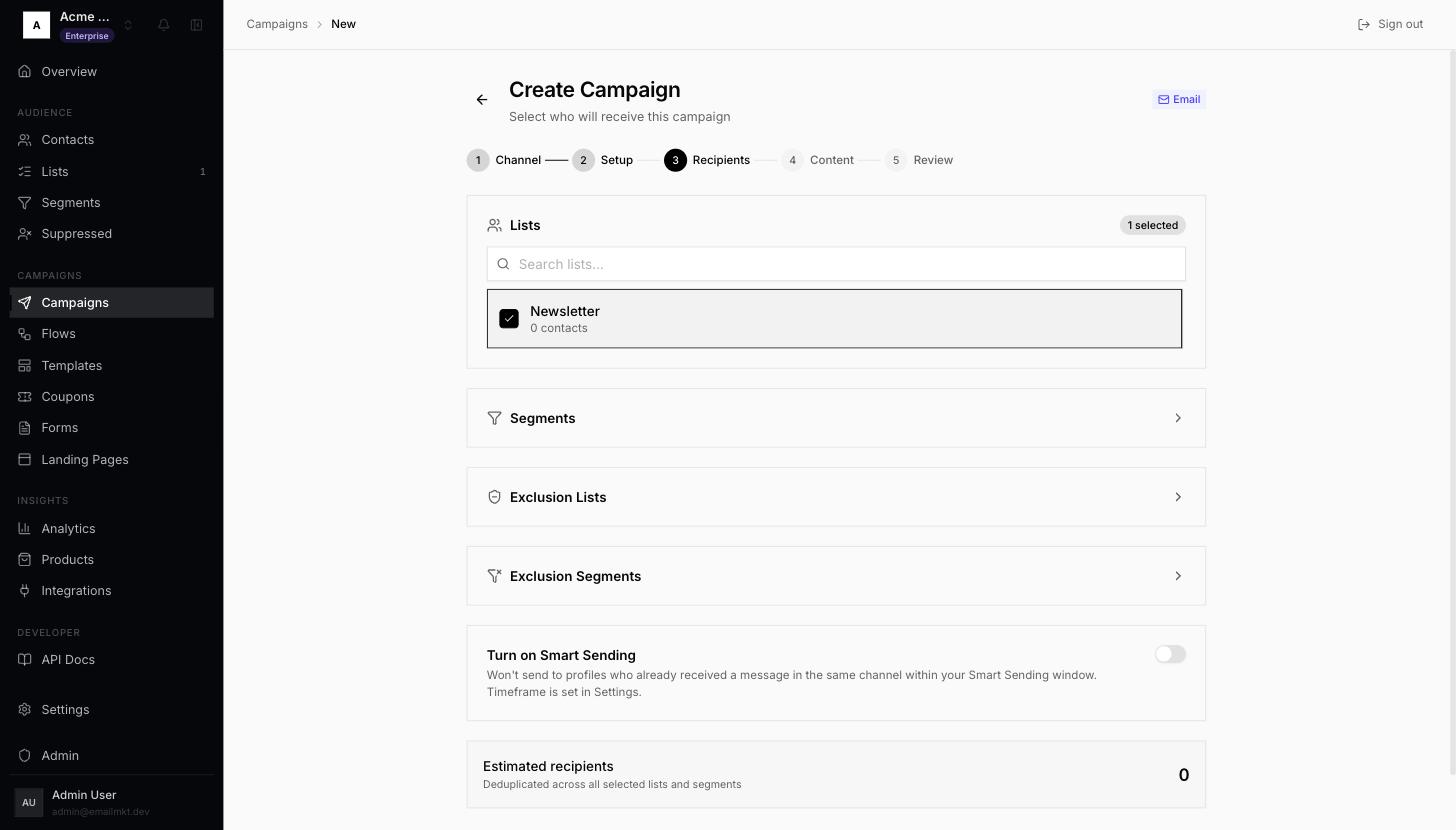Click the Coupons ticket icon
Screen dimensions: 1456x830
point(25,397)
